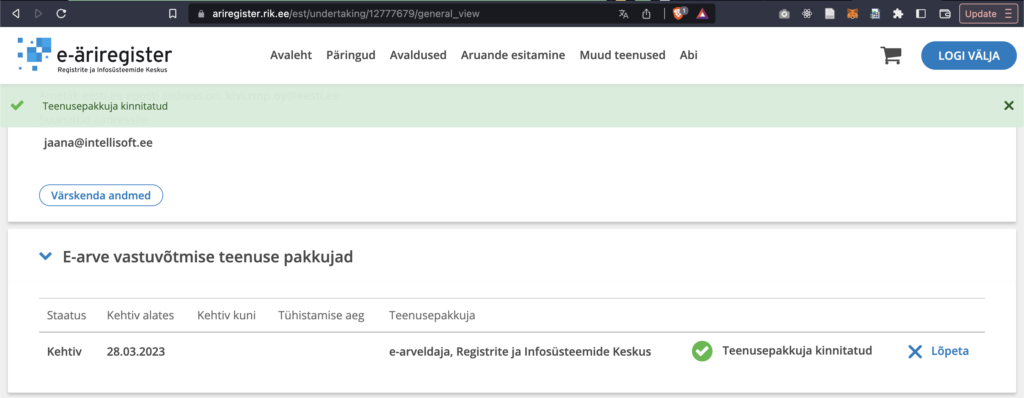Click the blue X icon beside Lõpeta
Screen dimensions: 1024x398
[x=915, y=352]
